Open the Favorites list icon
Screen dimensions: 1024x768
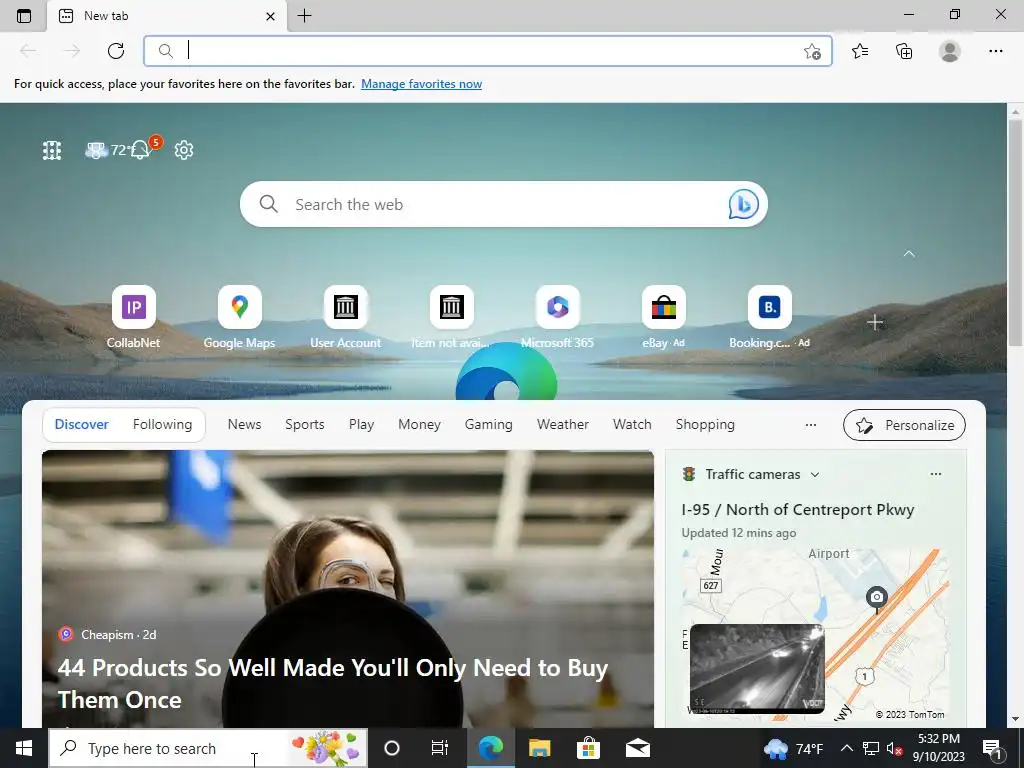coord(860,51)
